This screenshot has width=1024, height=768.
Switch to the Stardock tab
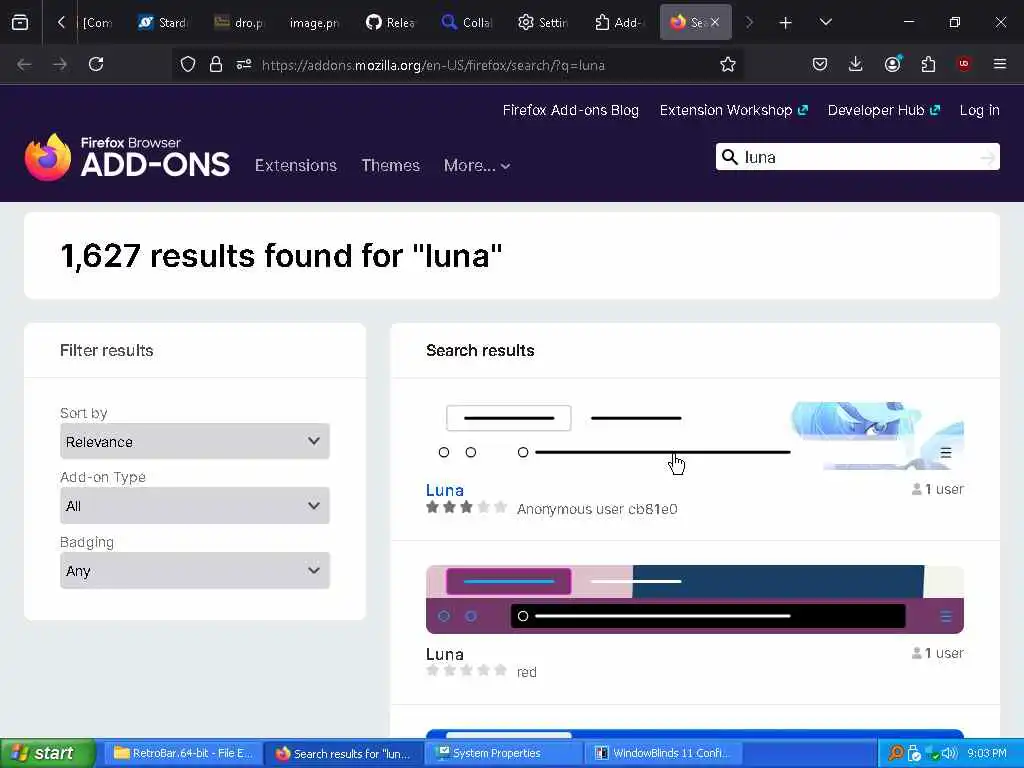pos(162,22)
